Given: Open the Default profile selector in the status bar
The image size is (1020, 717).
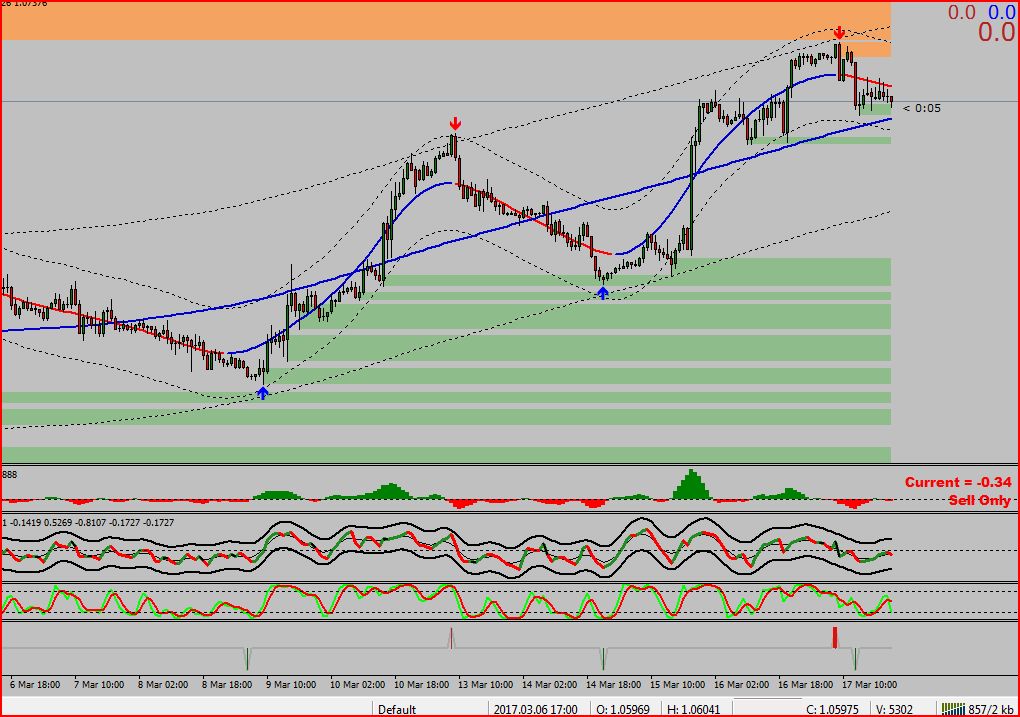Looking at the screenshot, I should (x=397, y=708).
